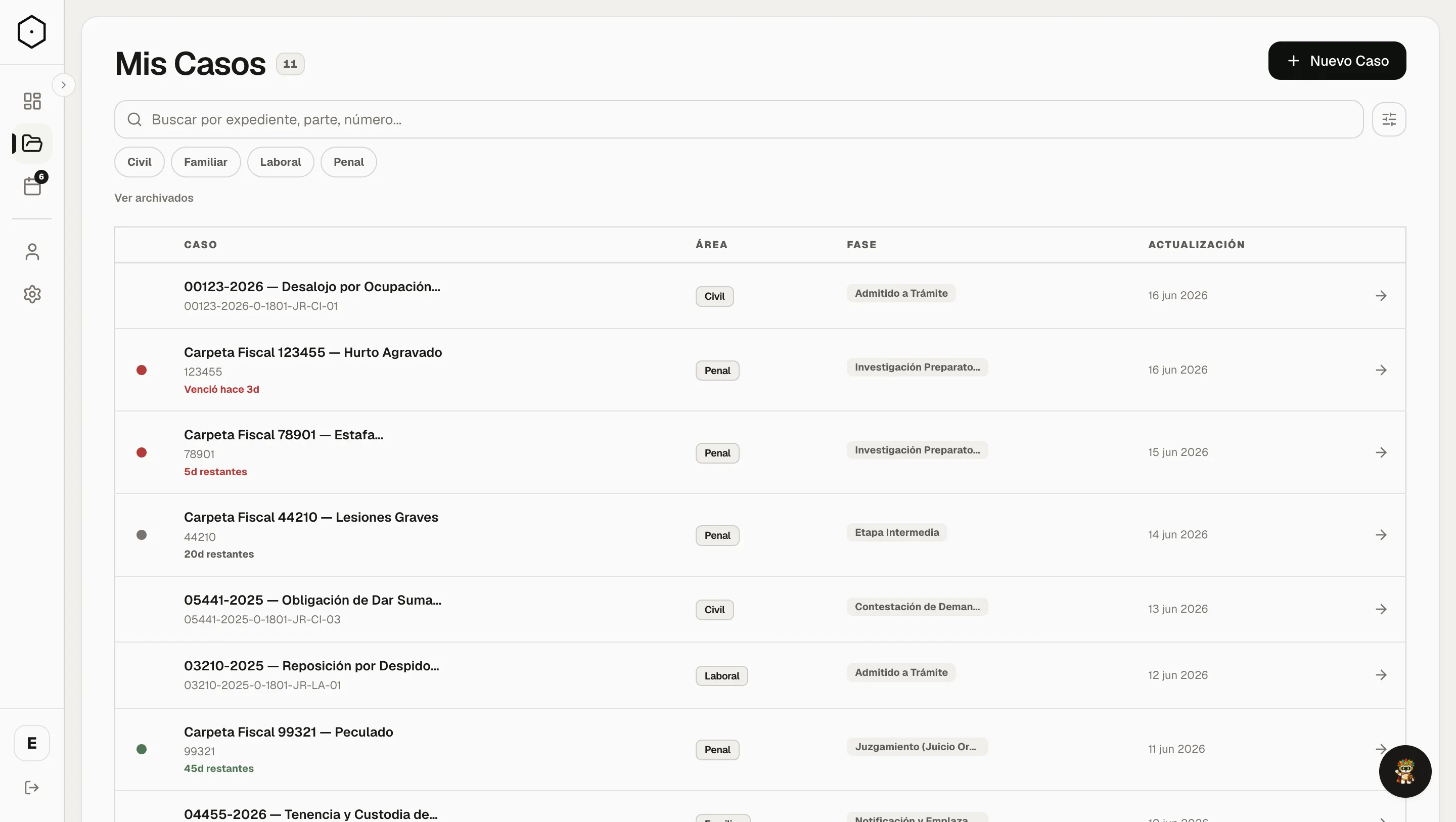Open arrow for case 03210-2025 row
Viewport: 1456px width, 822px height.
click(1381, 675)
